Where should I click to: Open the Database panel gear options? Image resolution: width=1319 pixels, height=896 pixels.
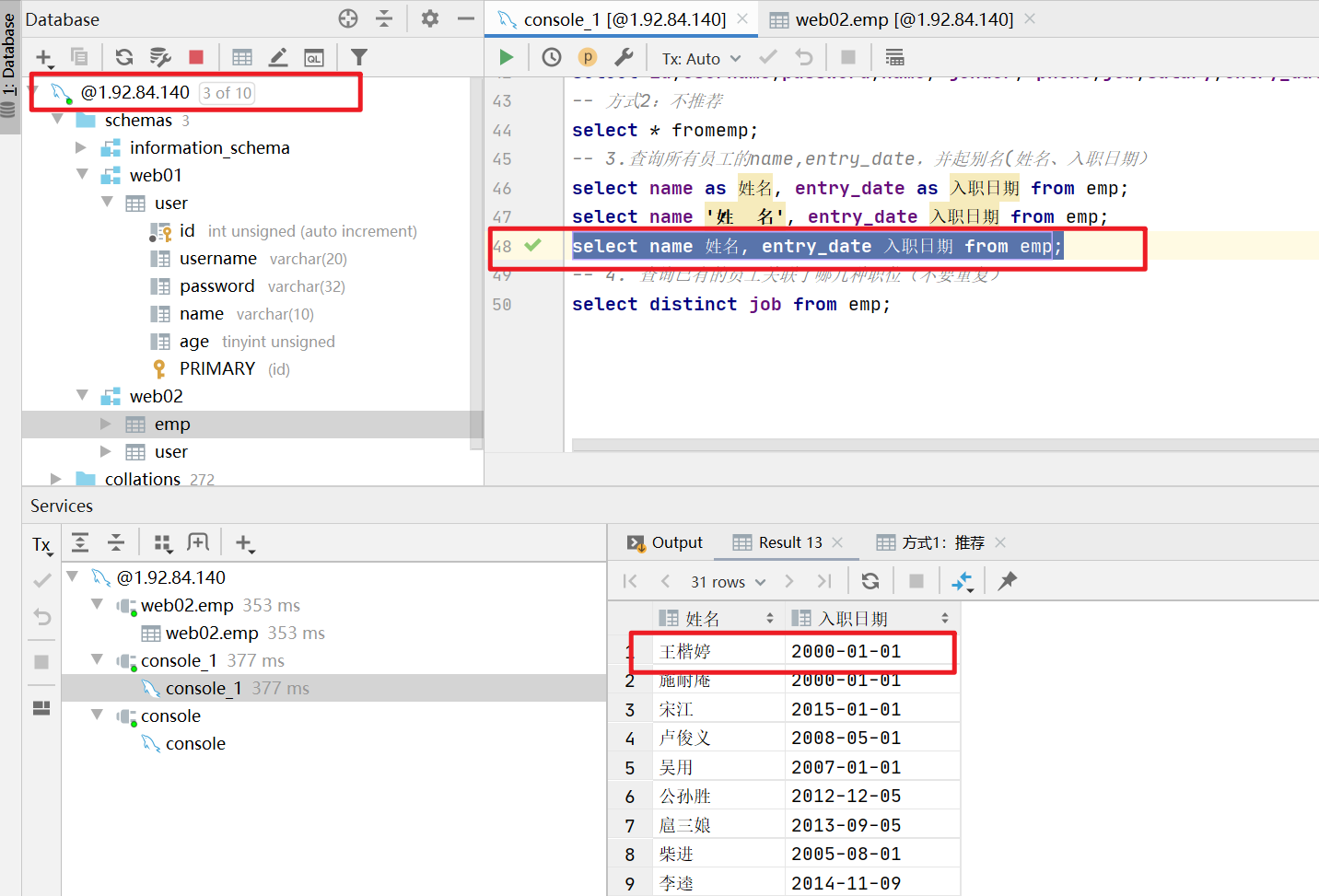point(429,18)
